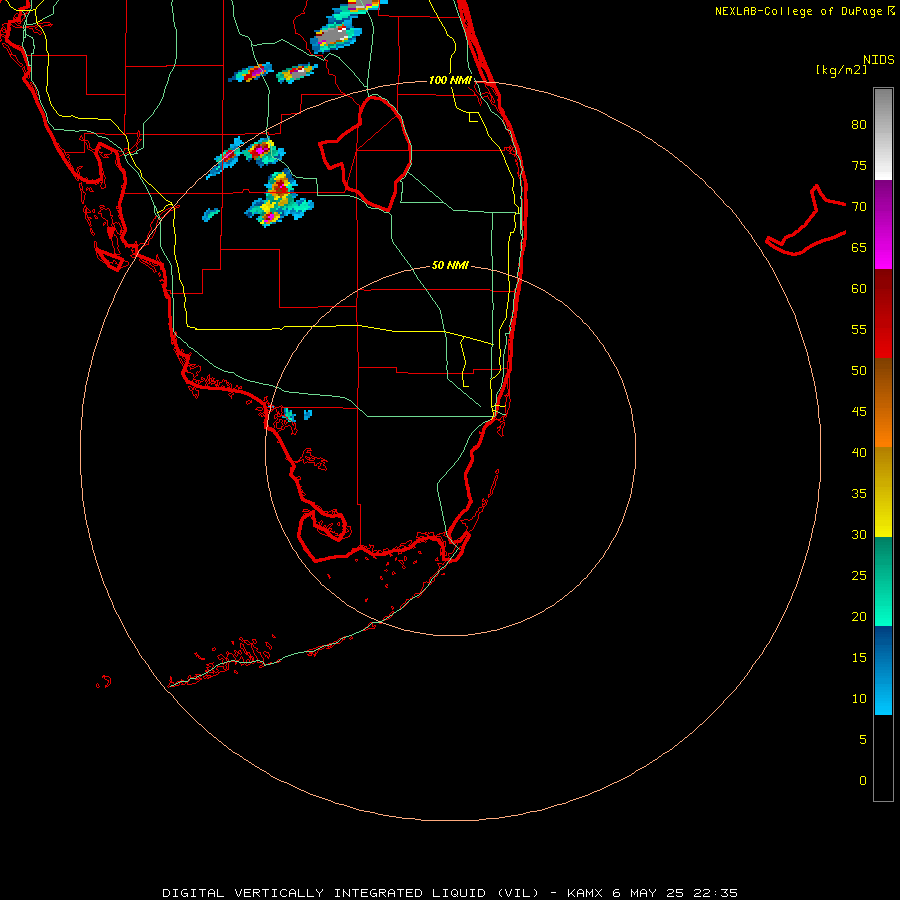900x900 pixels.
Task: Click the 0 value on the color scale
Action: click(x=863, y=781)
